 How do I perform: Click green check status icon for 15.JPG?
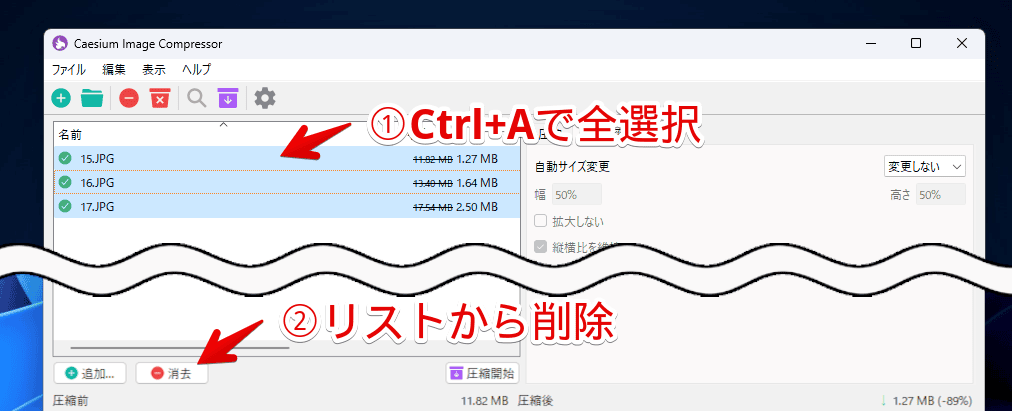click(x=65, y=158)
